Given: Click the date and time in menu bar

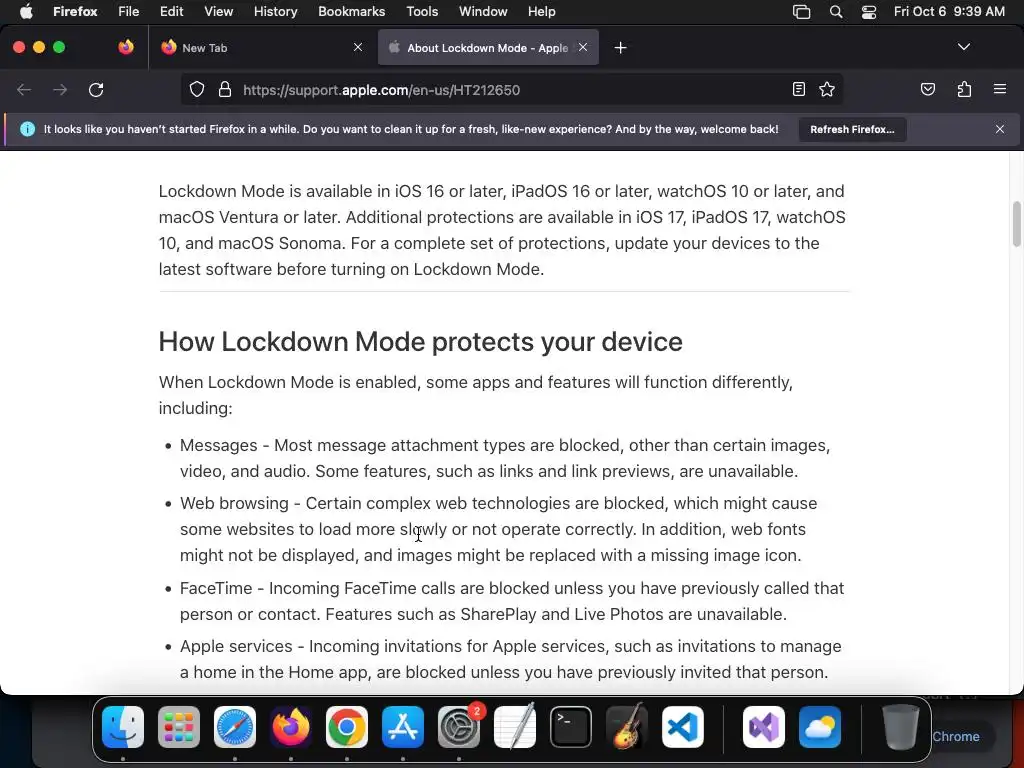Looking at the screenshot, I should (x=949, y=11).
